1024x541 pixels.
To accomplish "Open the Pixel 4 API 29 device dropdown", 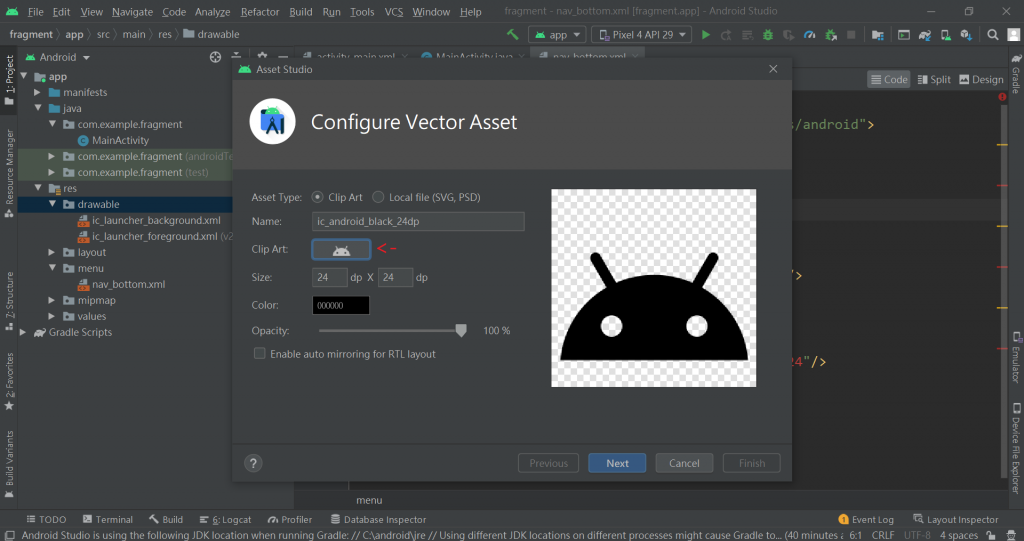I will tap(641, 35).
